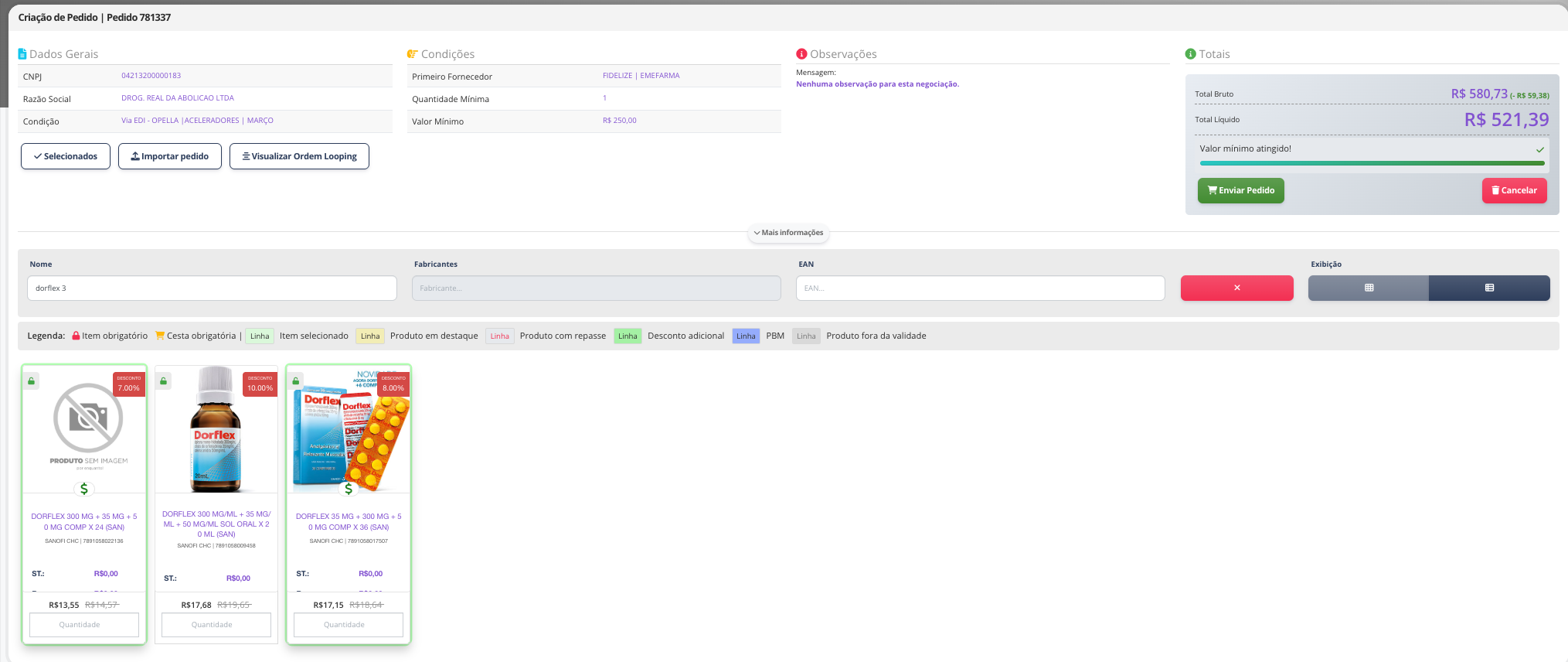
Task: Click Nenhuma observação para esta negociação
Action: [877, 84]
